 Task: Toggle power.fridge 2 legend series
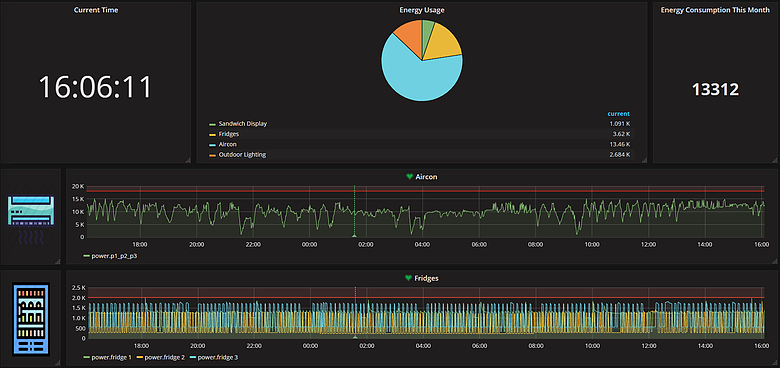164,357
